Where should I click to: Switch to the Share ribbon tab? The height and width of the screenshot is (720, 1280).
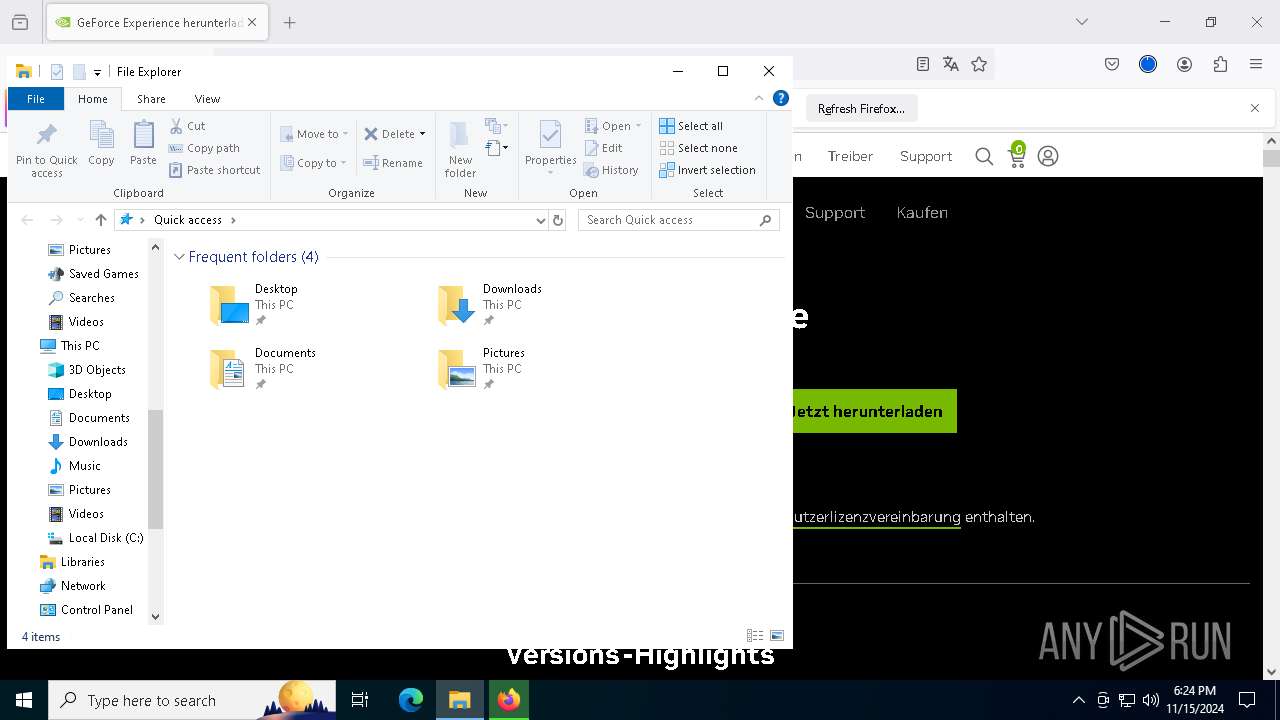151,99
